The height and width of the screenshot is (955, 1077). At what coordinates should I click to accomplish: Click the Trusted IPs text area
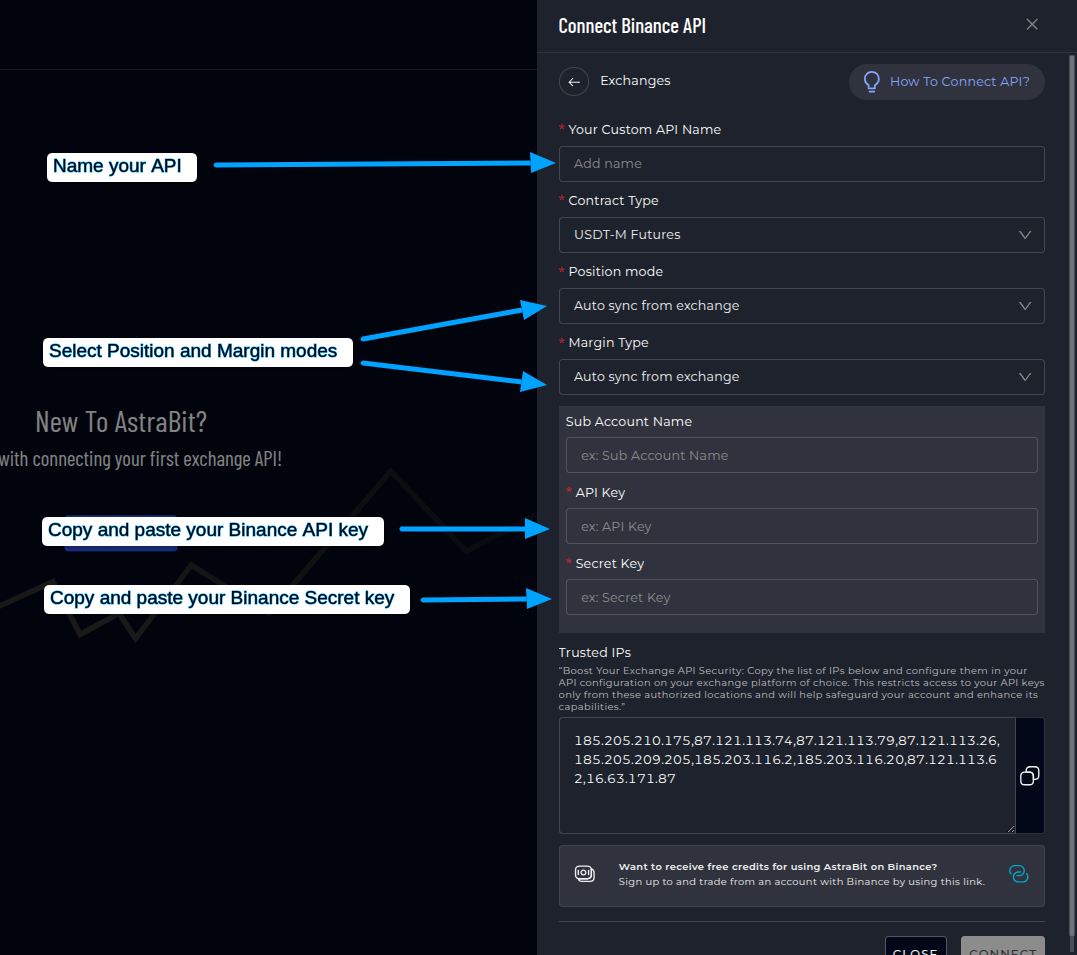[787, 776]
